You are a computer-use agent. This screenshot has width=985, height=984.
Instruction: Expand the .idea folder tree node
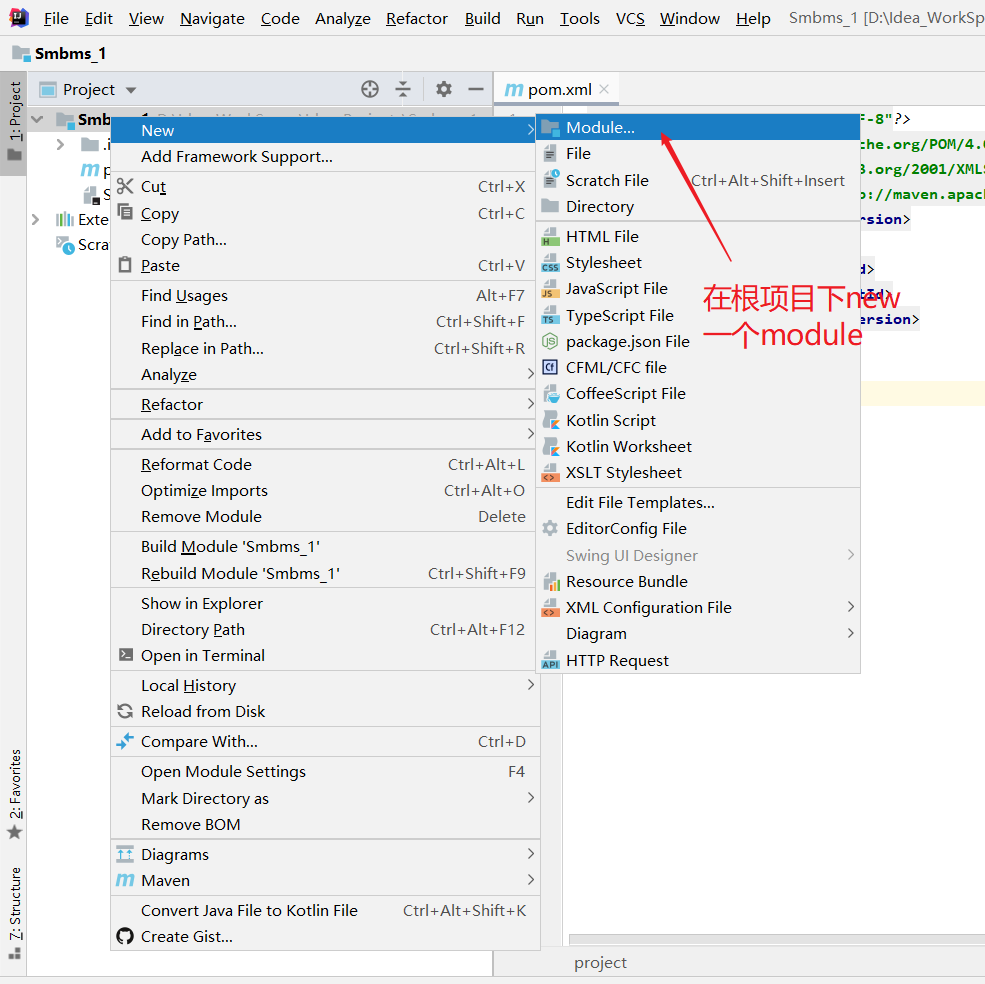[60, 145]
